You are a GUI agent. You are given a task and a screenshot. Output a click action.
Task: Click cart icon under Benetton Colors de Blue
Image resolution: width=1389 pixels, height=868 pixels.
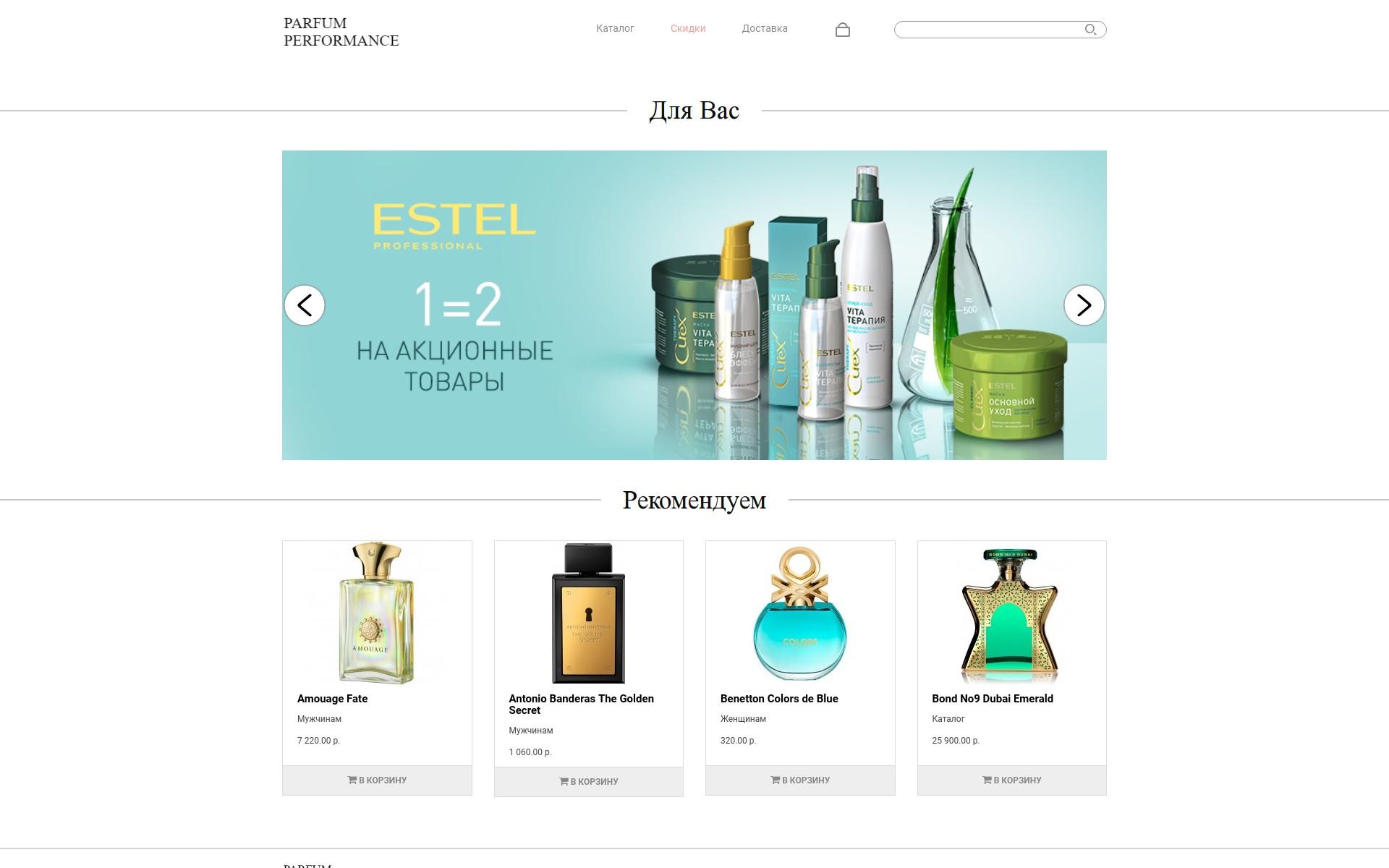click(x=775, y=780)
